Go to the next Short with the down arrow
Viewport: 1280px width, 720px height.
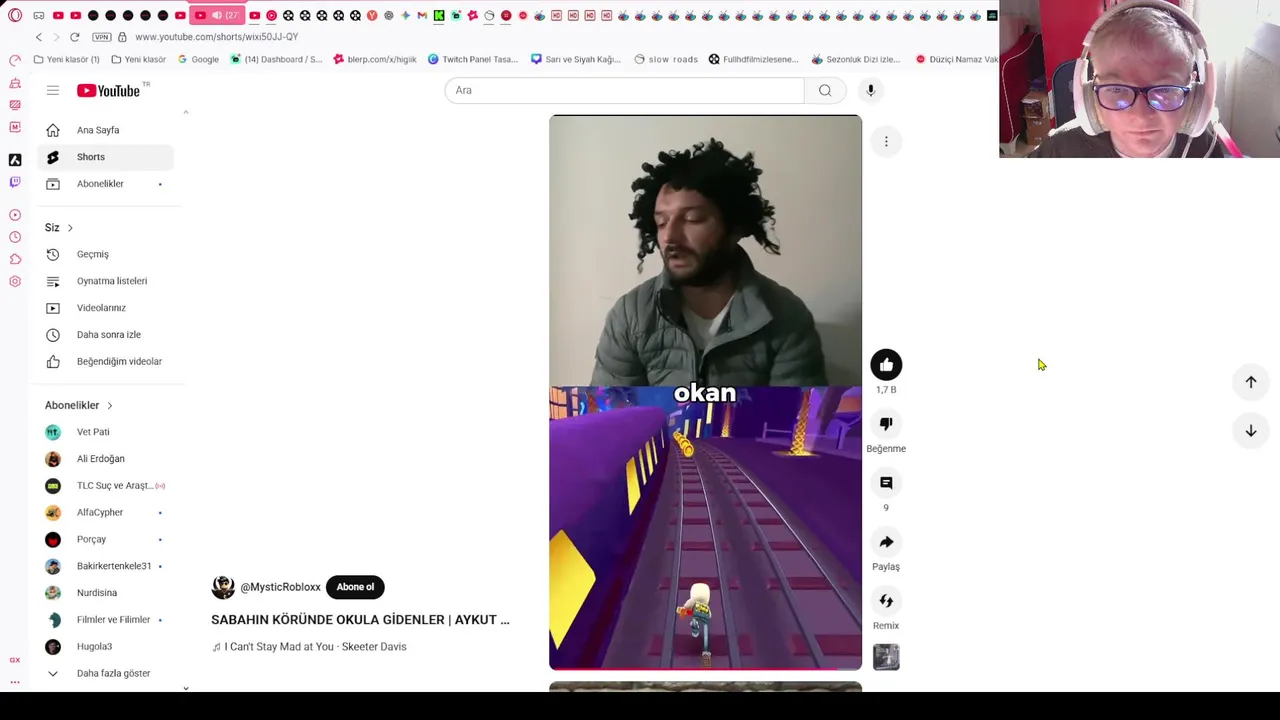(x=1251, y=430)
